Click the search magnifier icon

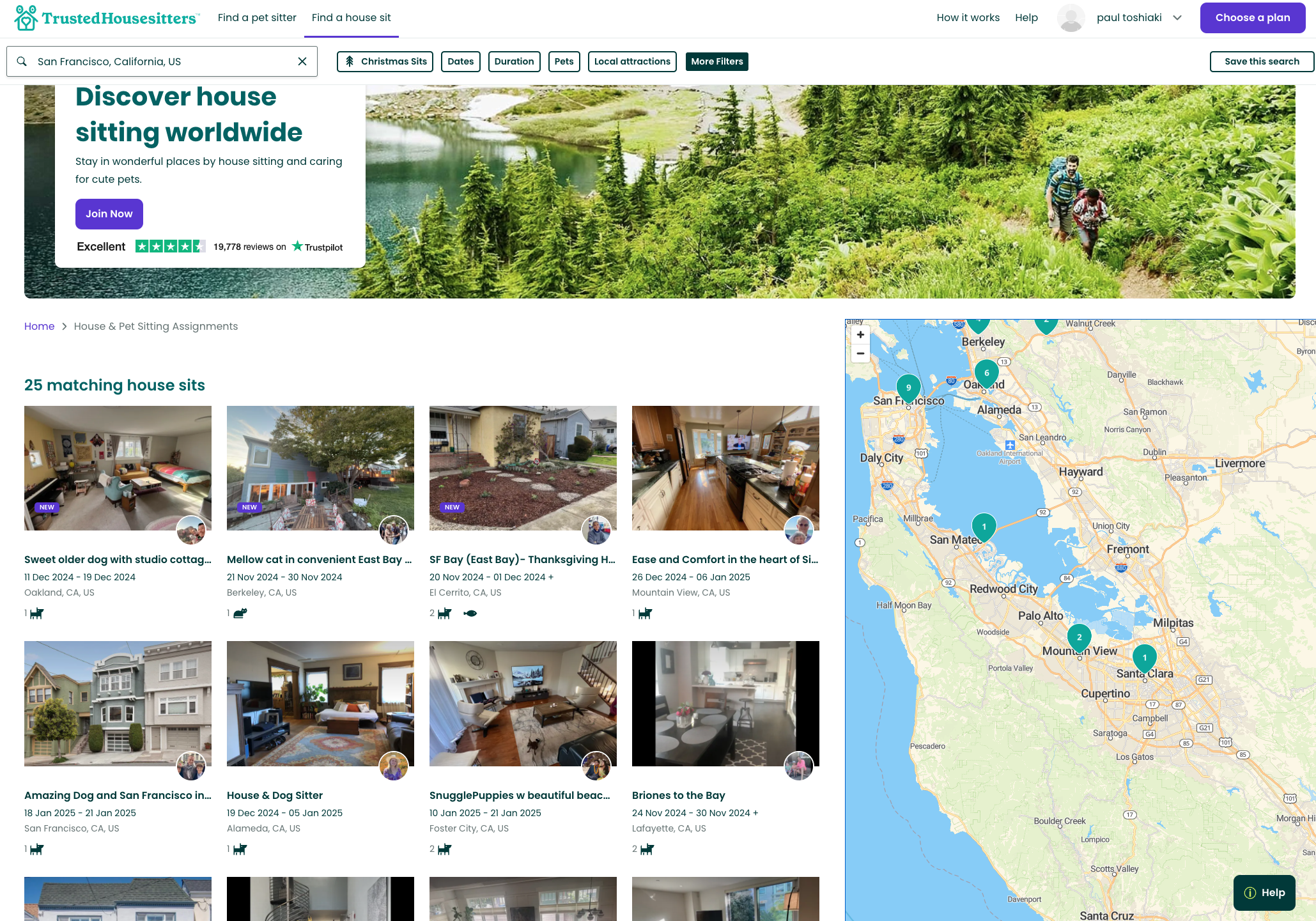coord(22,61)
